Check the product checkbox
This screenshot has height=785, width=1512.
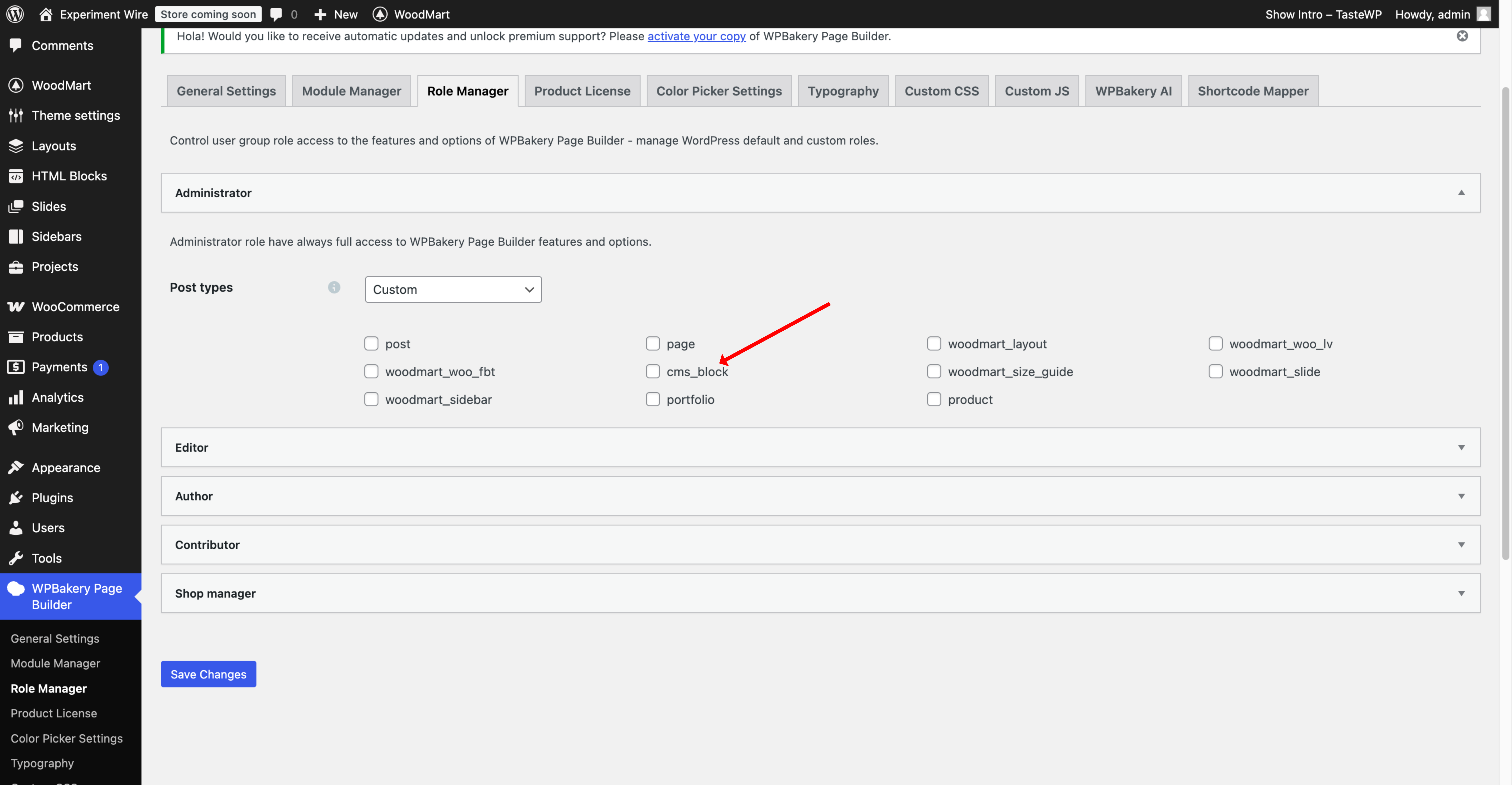tap(934, 400)
